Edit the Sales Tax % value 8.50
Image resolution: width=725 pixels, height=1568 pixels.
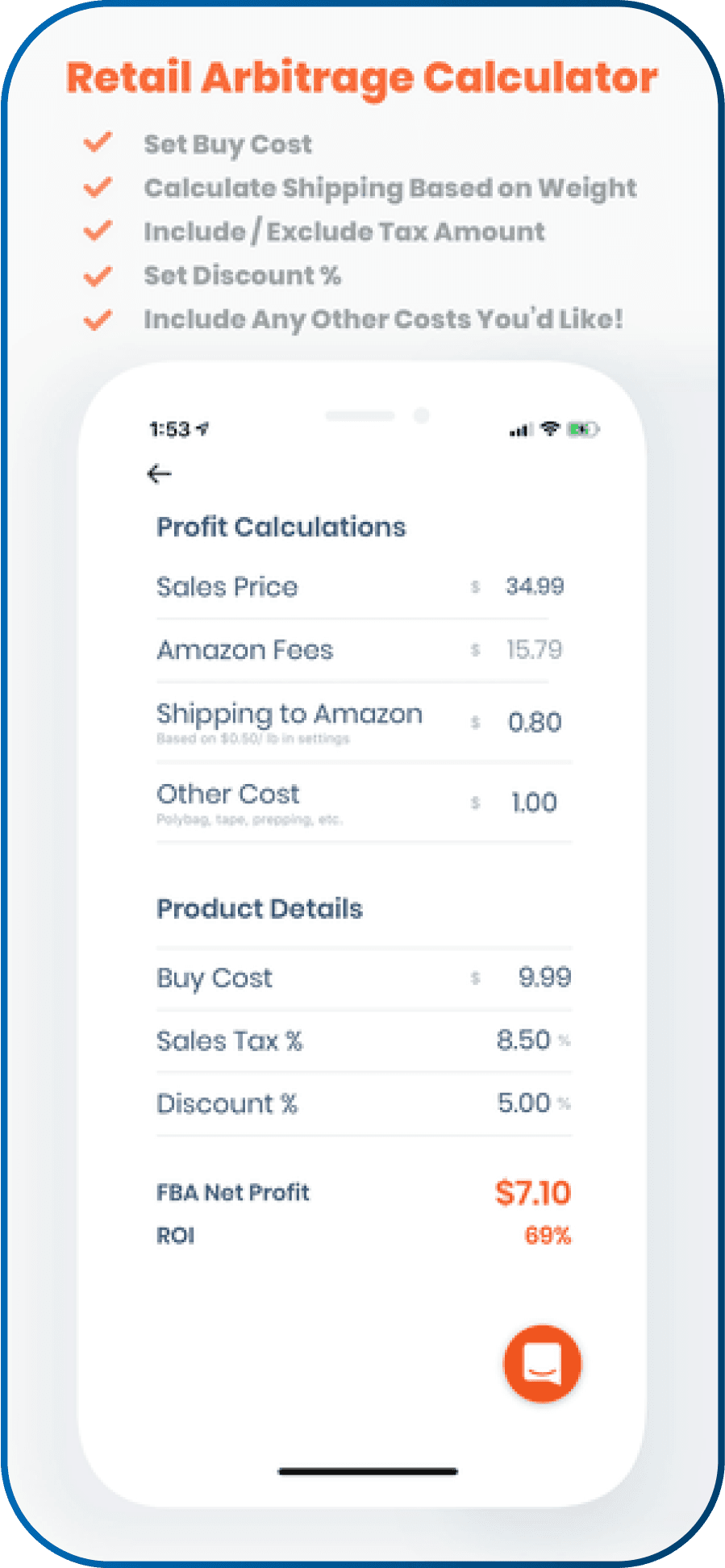pos(523,1040)
